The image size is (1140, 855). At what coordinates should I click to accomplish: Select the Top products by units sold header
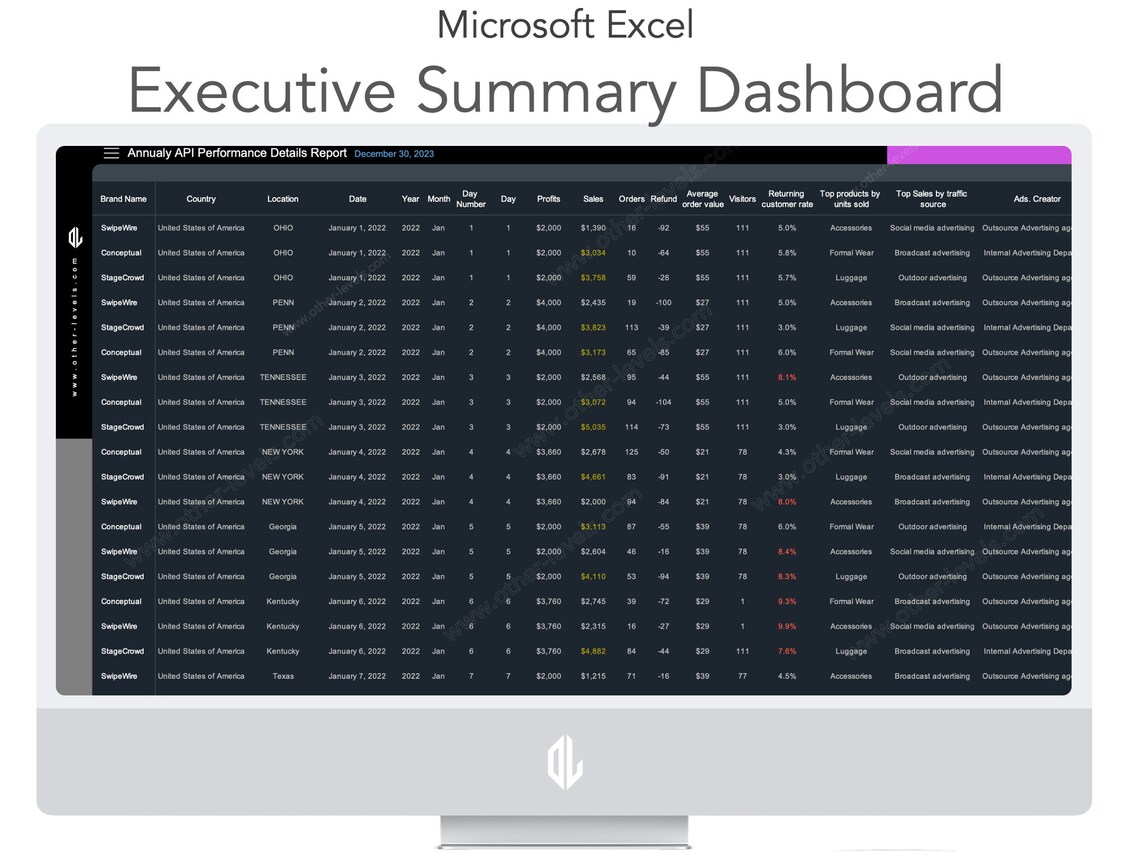pos(851,199)
